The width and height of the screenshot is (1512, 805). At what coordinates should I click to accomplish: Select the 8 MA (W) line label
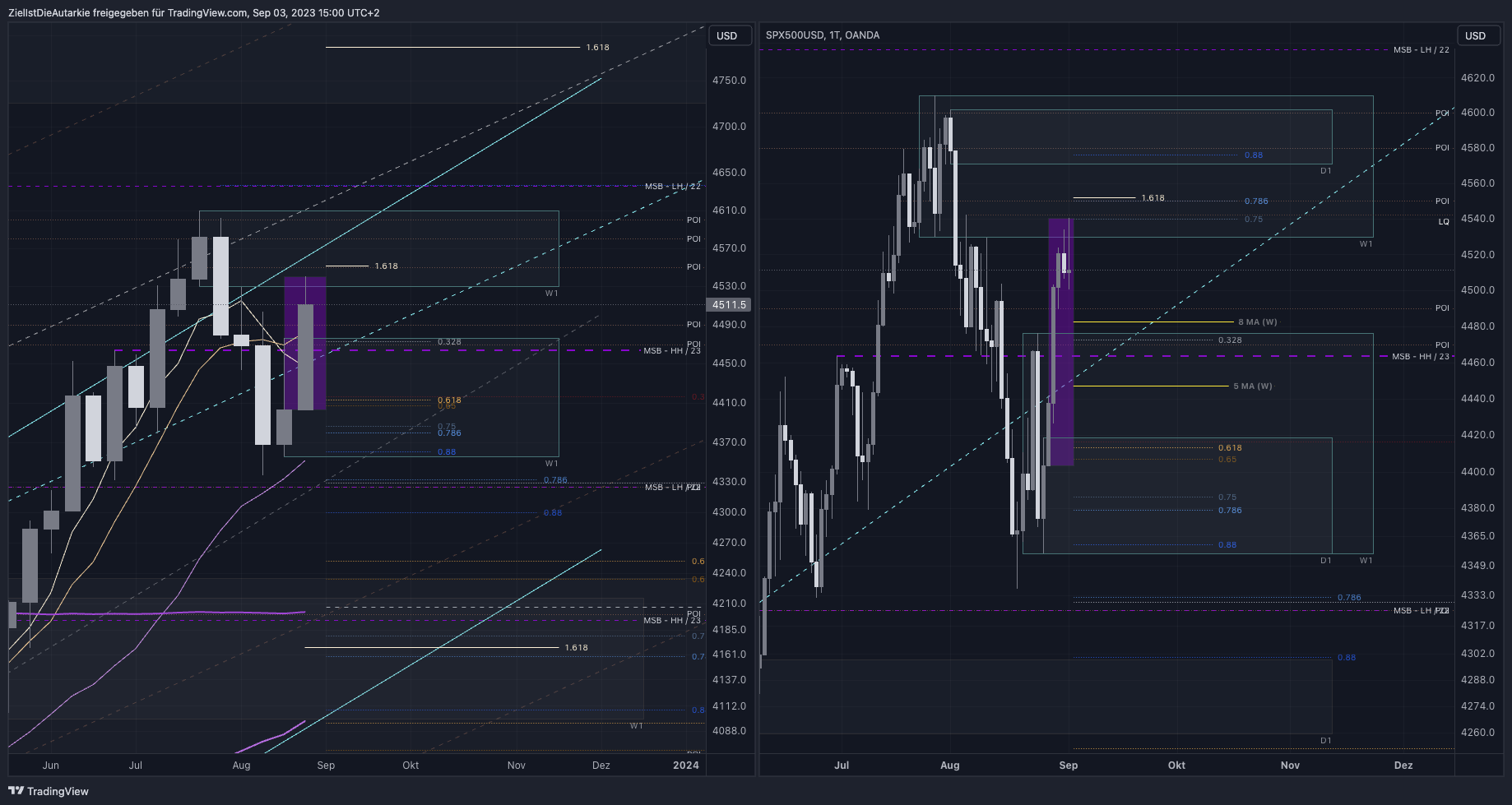pyautogui.click(x=1258, y=322)
